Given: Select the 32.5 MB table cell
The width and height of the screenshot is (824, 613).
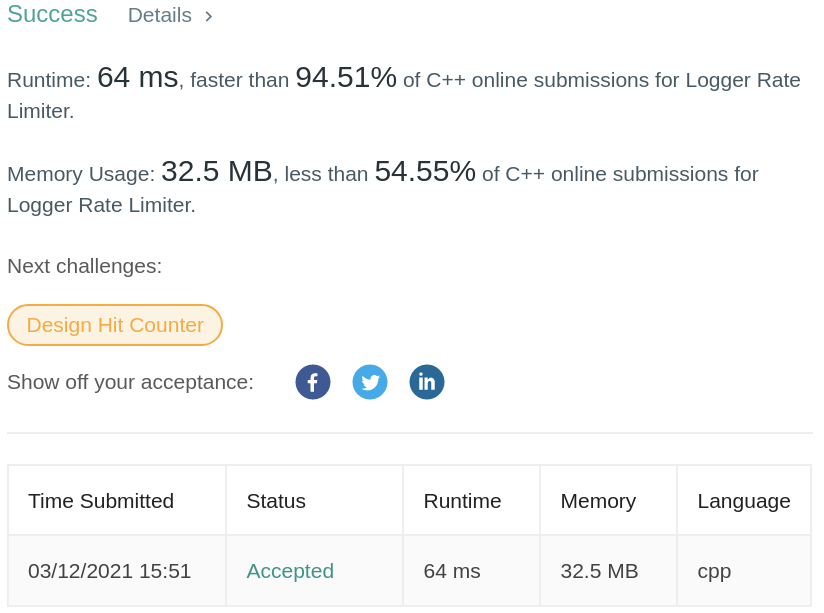Looking at the screenshot, I should point(599,571).
